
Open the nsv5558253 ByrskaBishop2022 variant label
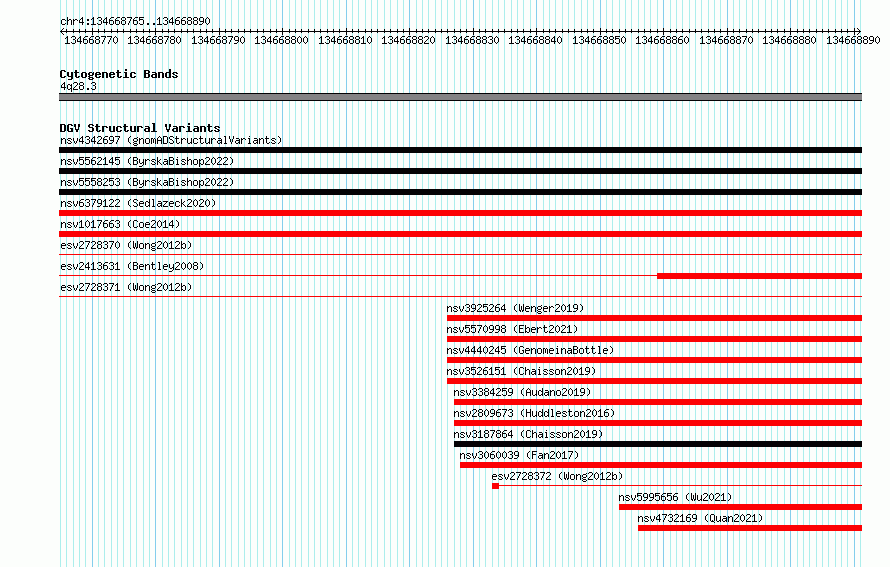pyautogui.click(x=147, y=182)
